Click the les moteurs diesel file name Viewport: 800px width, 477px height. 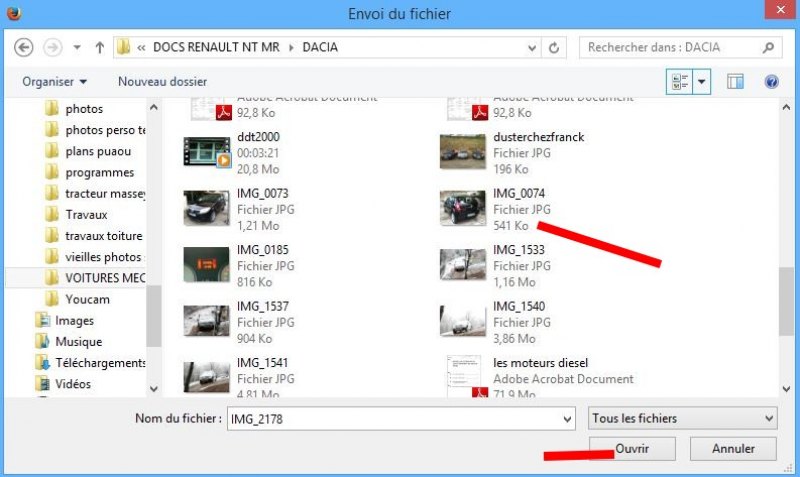click(540, 363)
